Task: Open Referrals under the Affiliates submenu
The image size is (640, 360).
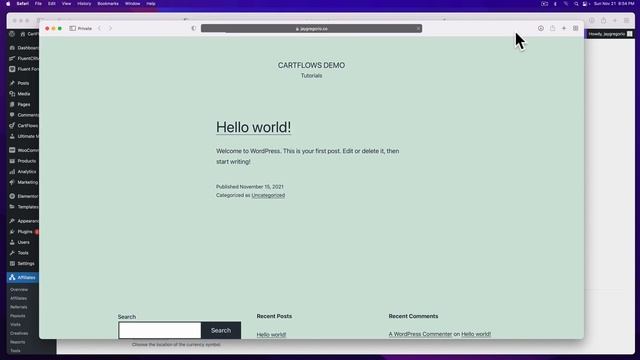Action: point(18,307)
